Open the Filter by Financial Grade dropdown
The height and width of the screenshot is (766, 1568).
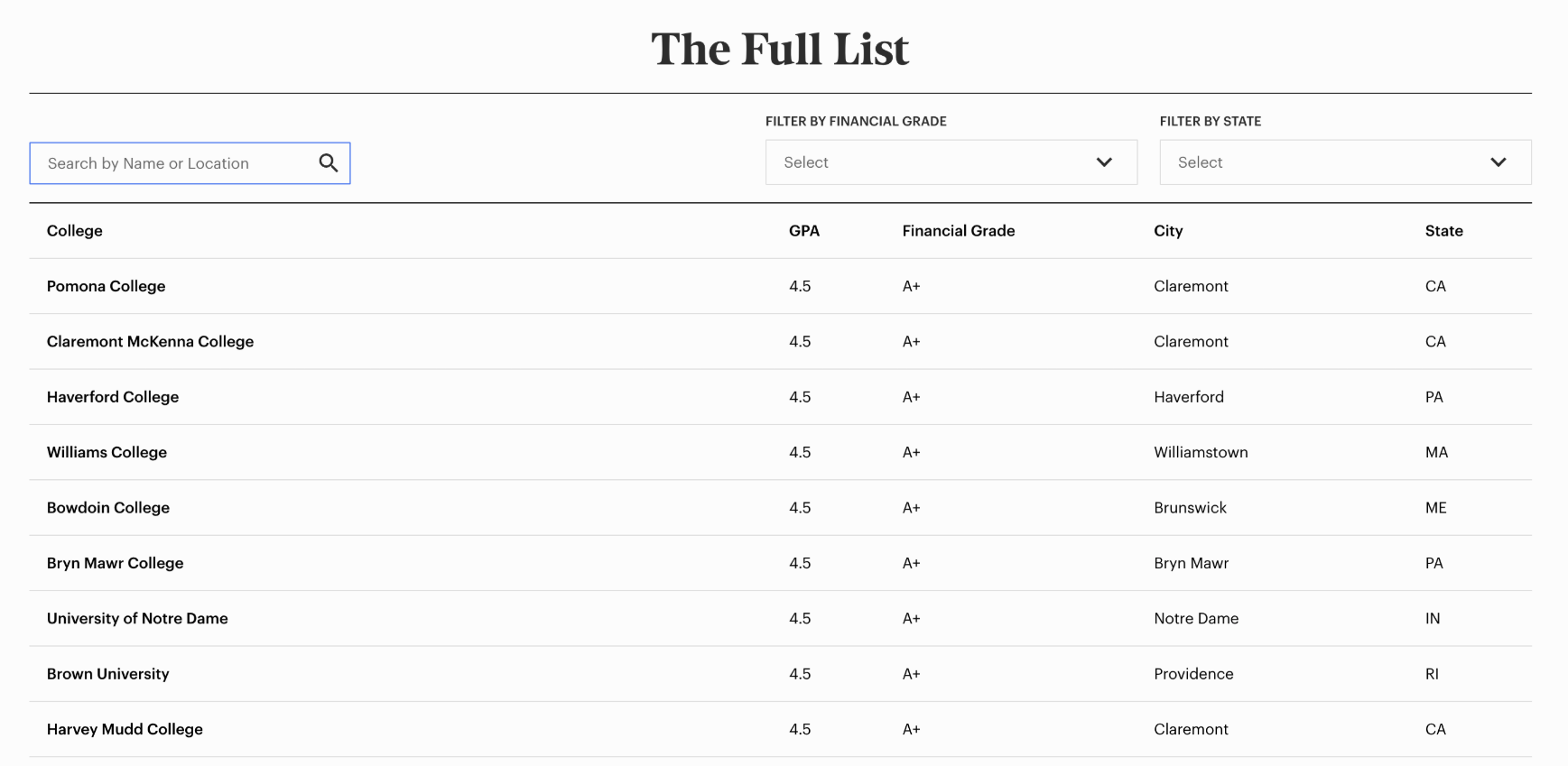(951, 162)
